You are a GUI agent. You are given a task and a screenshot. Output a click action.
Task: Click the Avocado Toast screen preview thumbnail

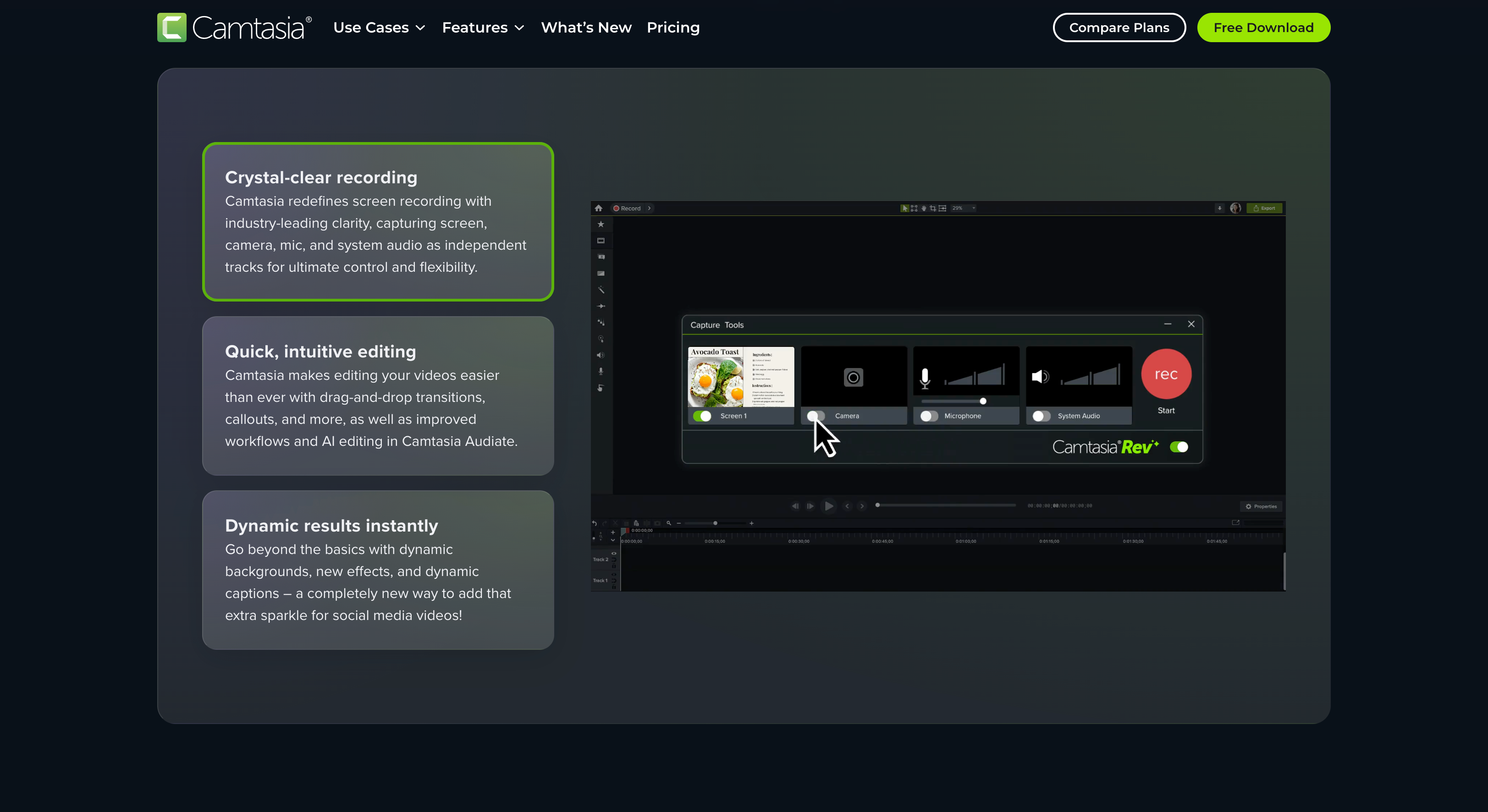pyautogui.click(x=741, y=377)
